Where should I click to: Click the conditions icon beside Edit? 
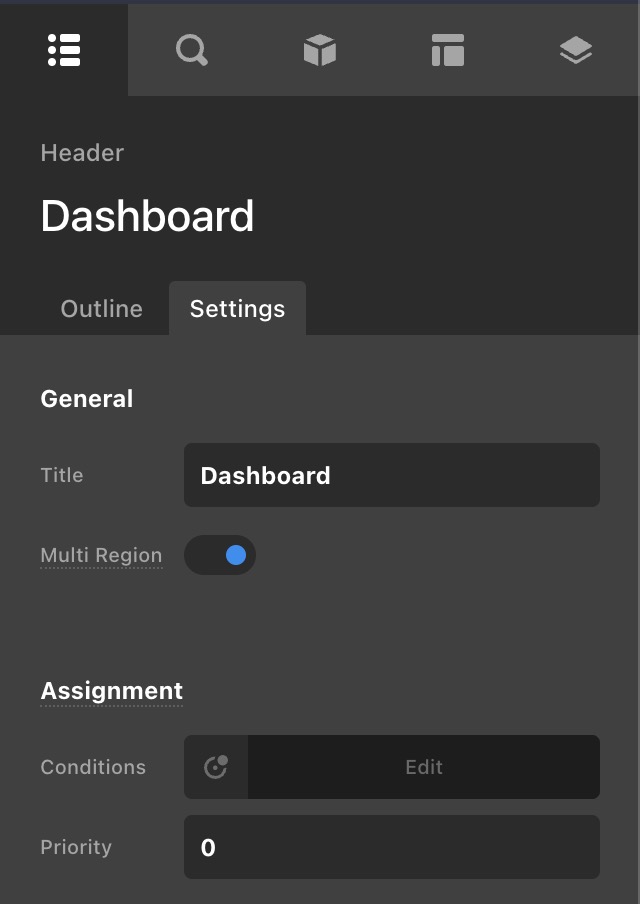point(216,767)
